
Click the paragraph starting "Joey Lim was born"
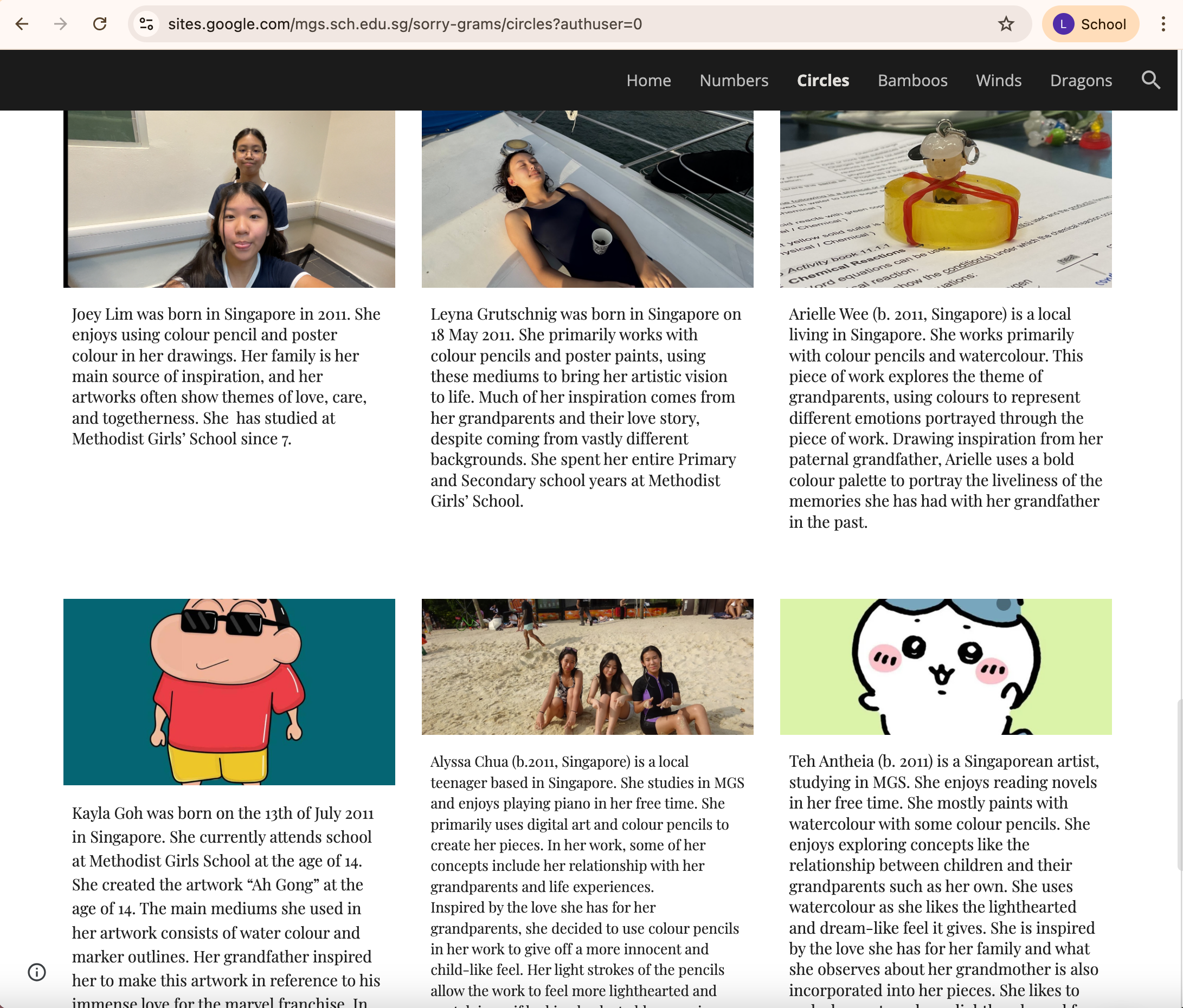(x=226, y=376)
